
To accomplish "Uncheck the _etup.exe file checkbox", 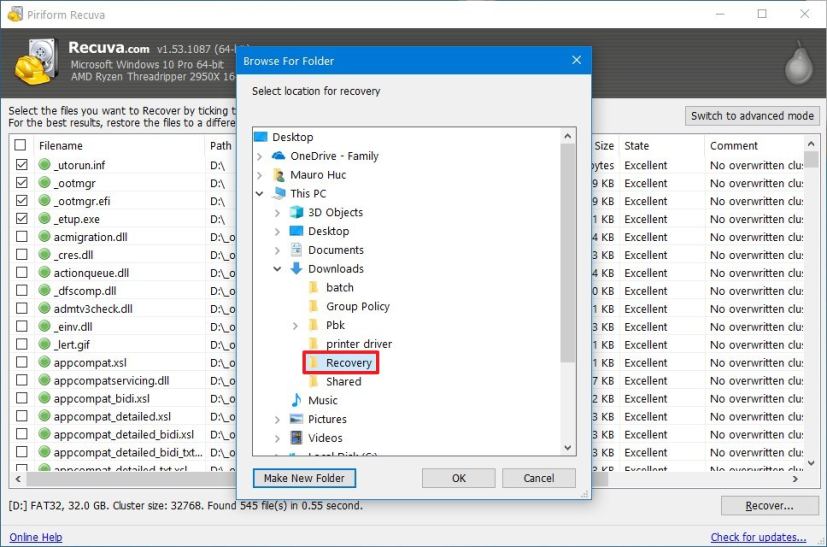I will point(22,218).
